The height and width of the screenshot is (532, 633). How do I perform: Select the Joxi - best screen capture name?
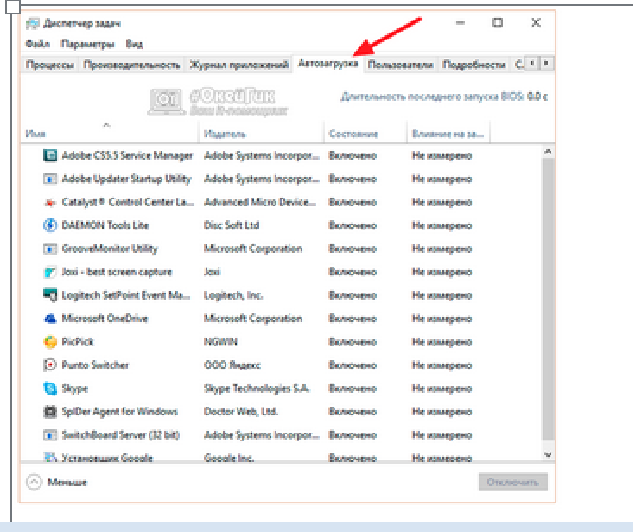click(x=117, y=272)
